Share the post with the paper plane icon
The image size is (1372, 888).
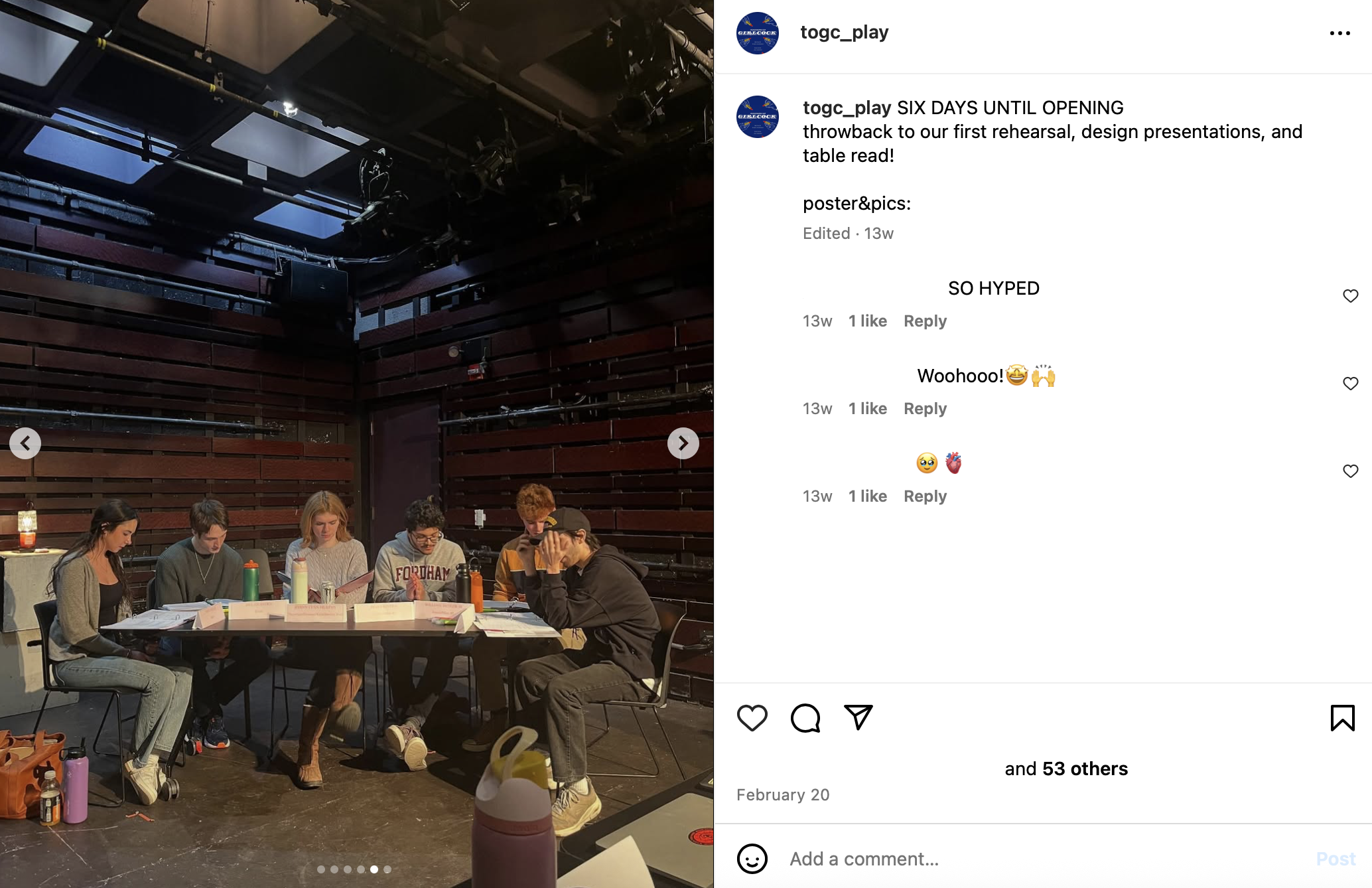tap(858, 717)
